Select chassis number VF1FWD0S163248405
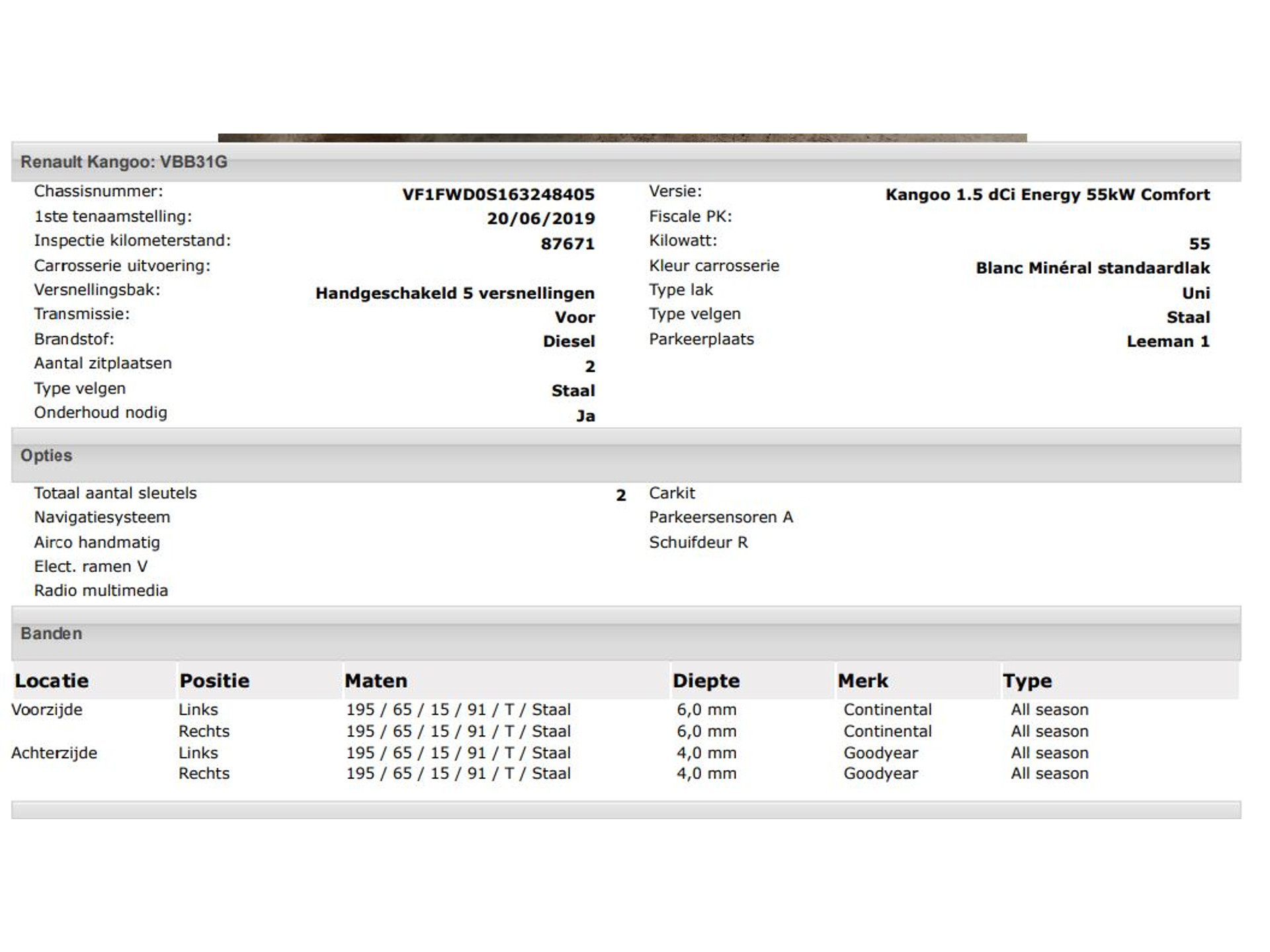This screenshot has height=952, width=1270. 498,194
